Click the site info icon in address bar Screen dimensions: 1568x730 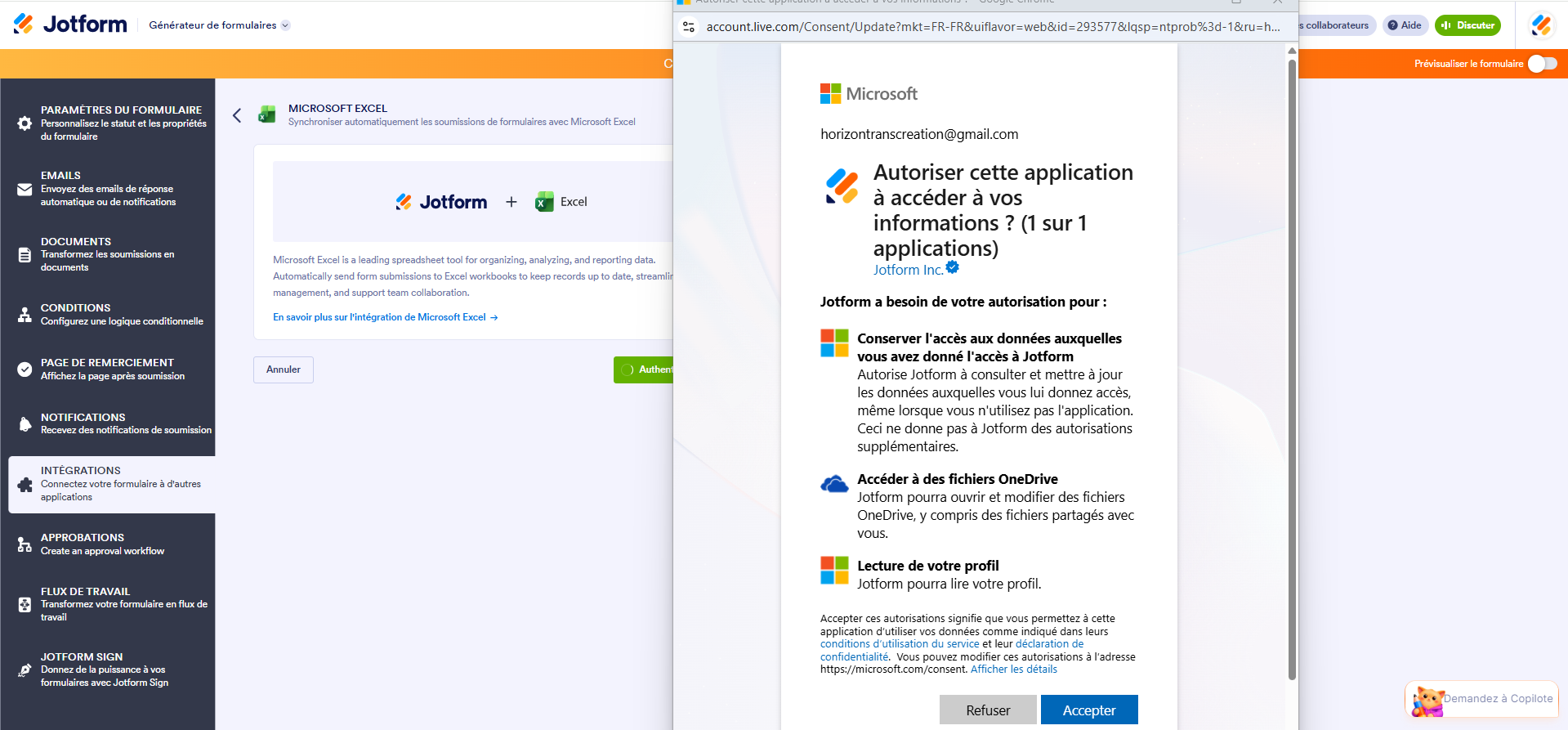click(689, 27)
